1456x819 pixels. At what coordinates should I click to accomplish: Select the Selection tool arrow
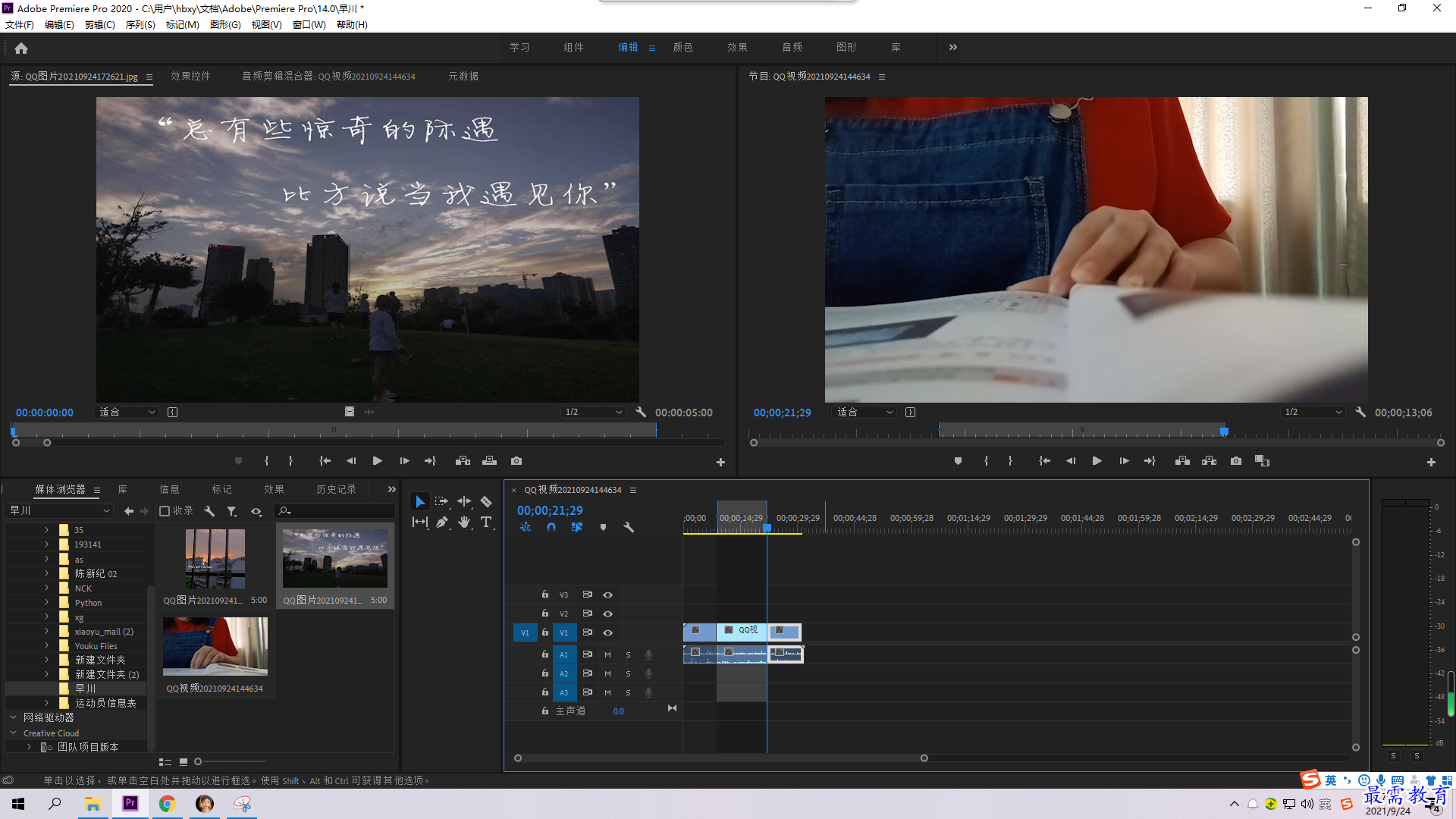tap(419, 502)
